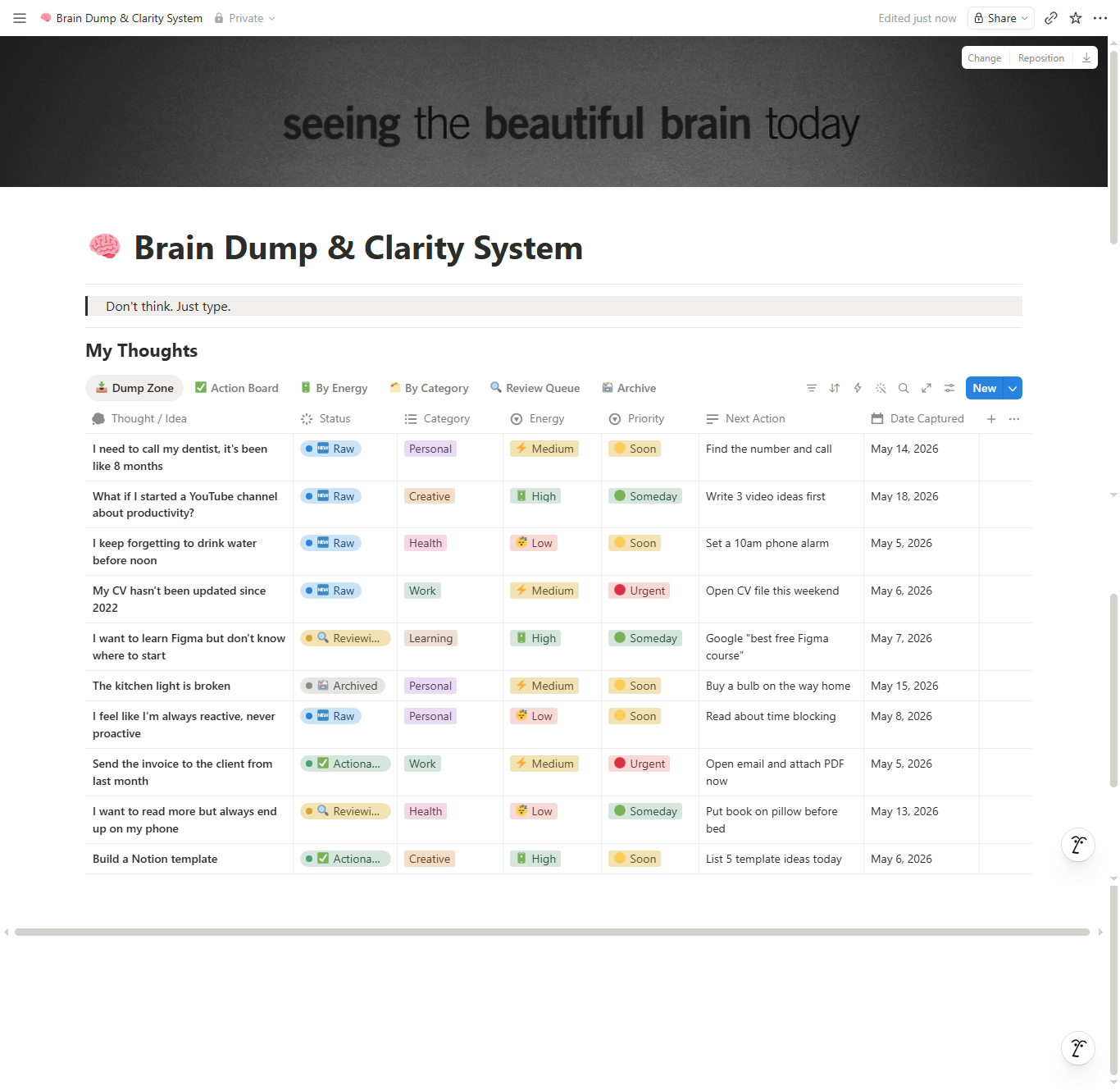The width and height of the screenshot is (1120, 1090).
Task: Open the sidebar hamburger menu
Action: click(x=20, y=18)
